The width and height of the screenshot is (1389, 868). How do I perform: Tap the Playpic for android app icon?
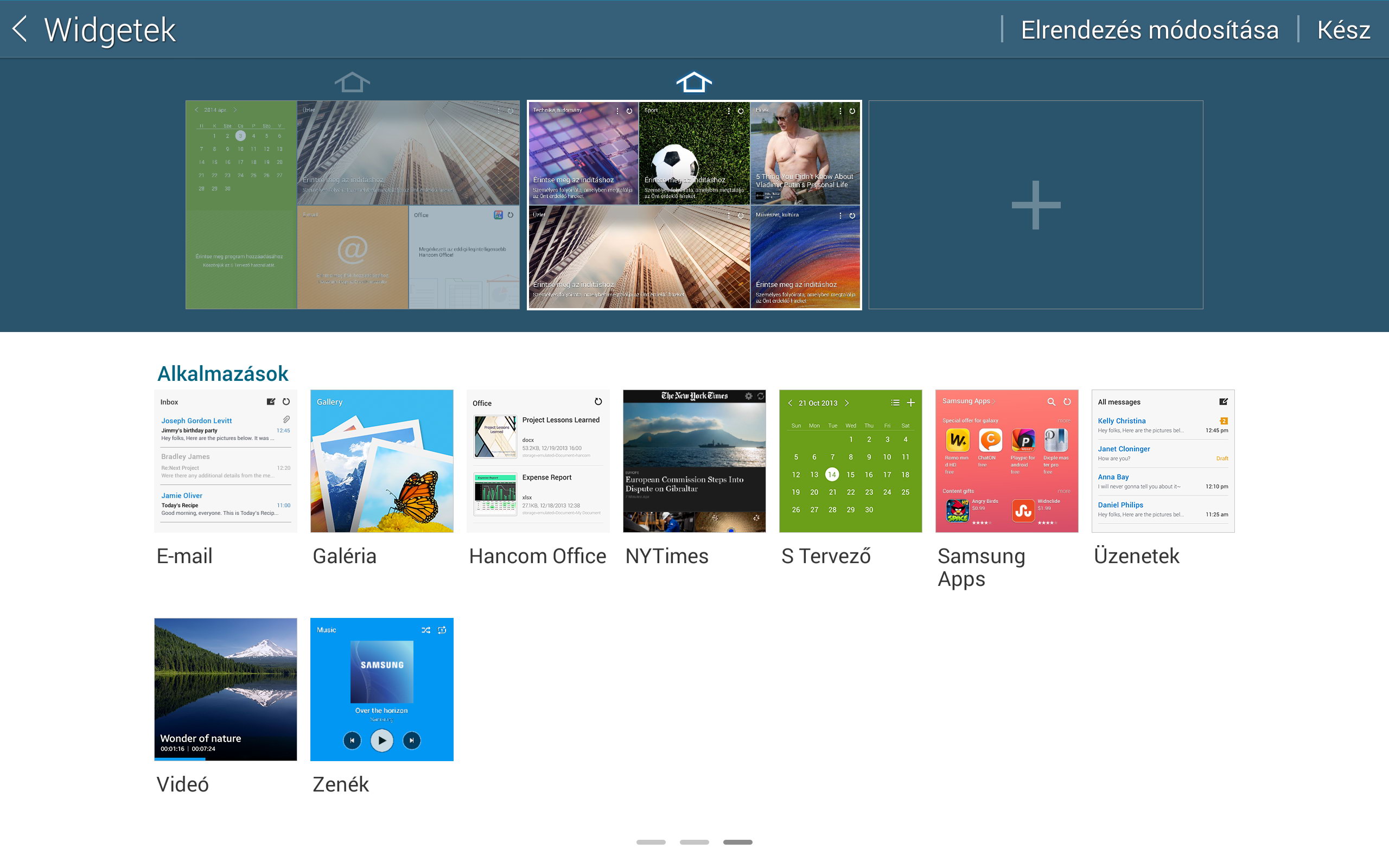(1023, 440)
